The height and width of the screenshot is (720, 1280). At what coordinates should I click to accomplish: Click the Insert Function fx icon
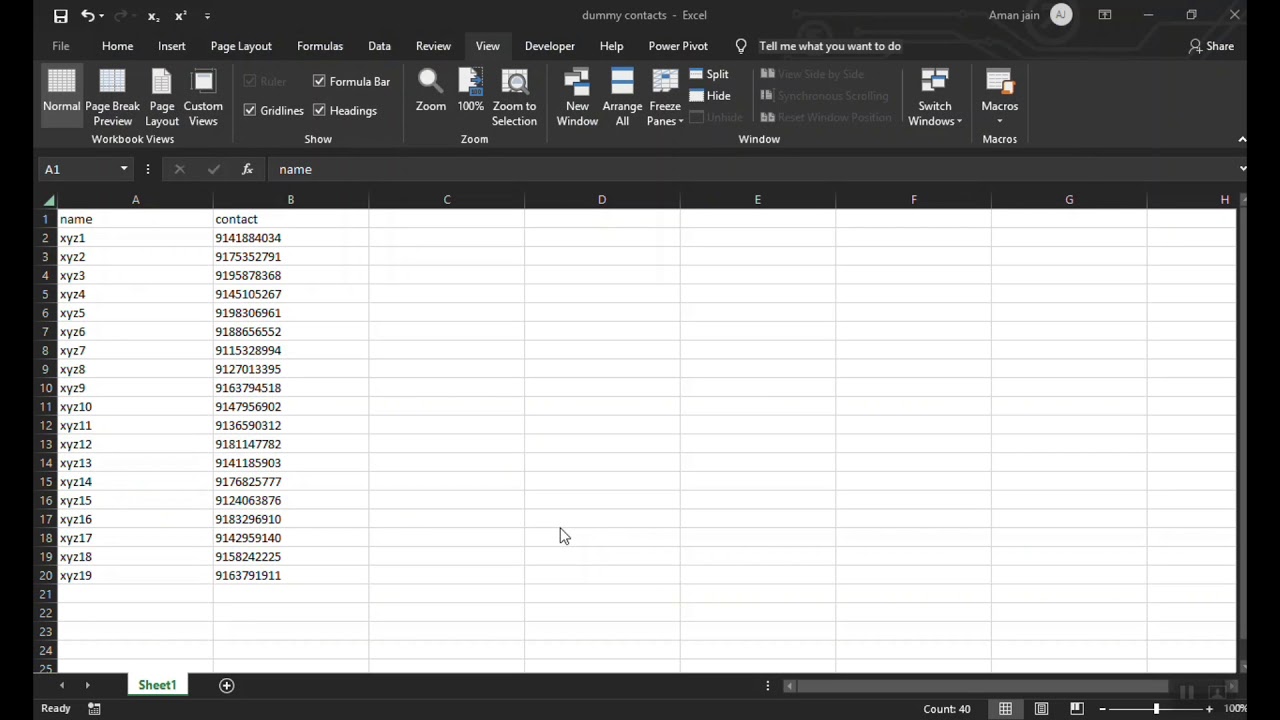point(247,169)
